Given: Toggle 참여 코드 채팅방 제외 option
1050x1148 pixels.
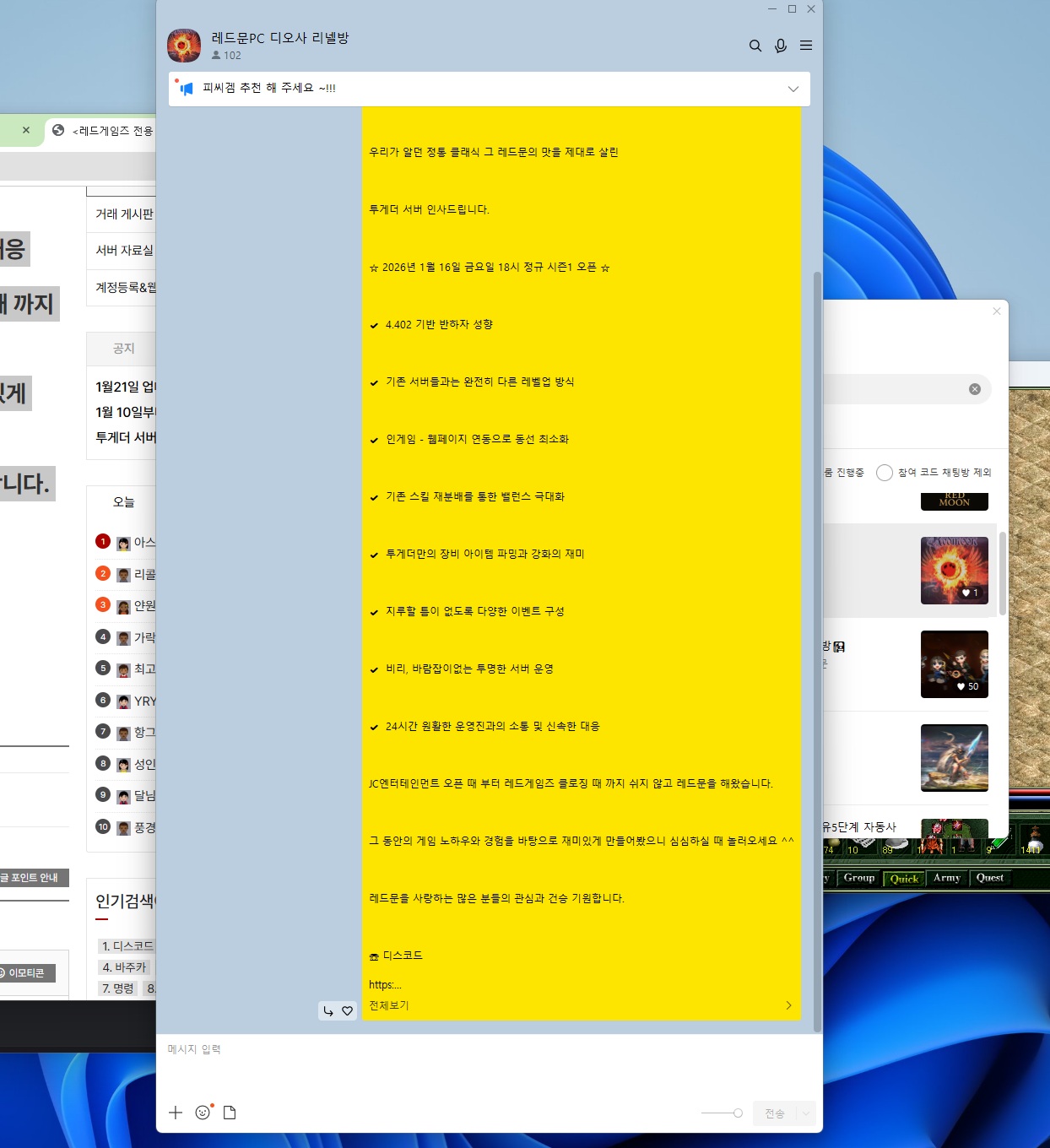Looking at the screenshot, I should pos(885,473).
